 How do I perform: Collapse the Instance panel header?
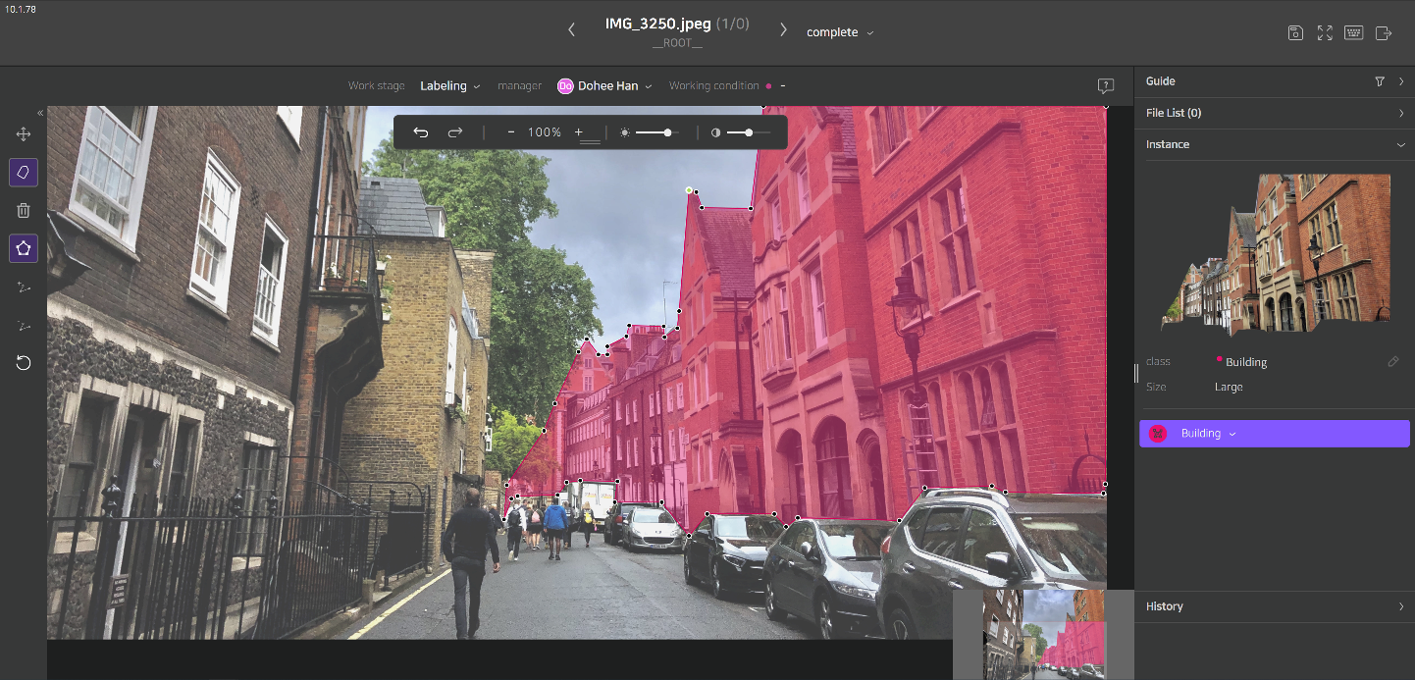coord(1400,145)
